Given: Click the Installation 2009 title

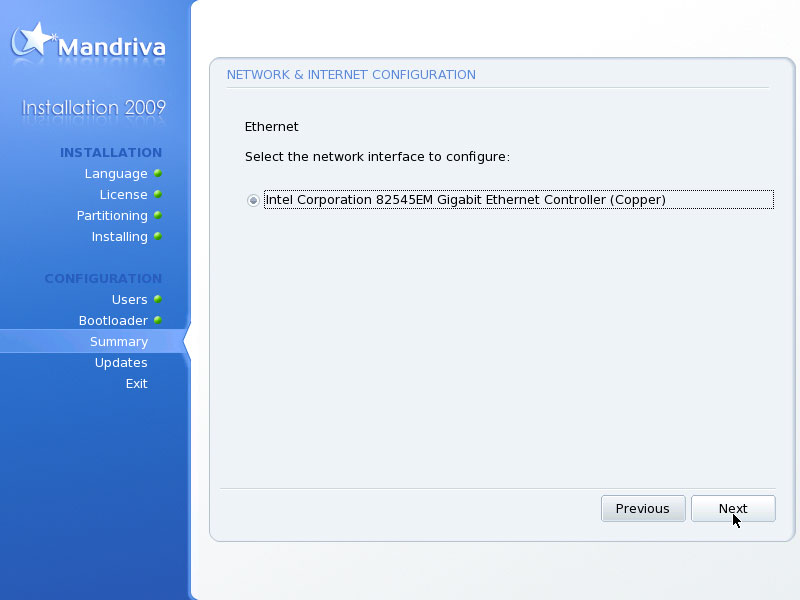Looking at the screenshot, I should (94, 108).
